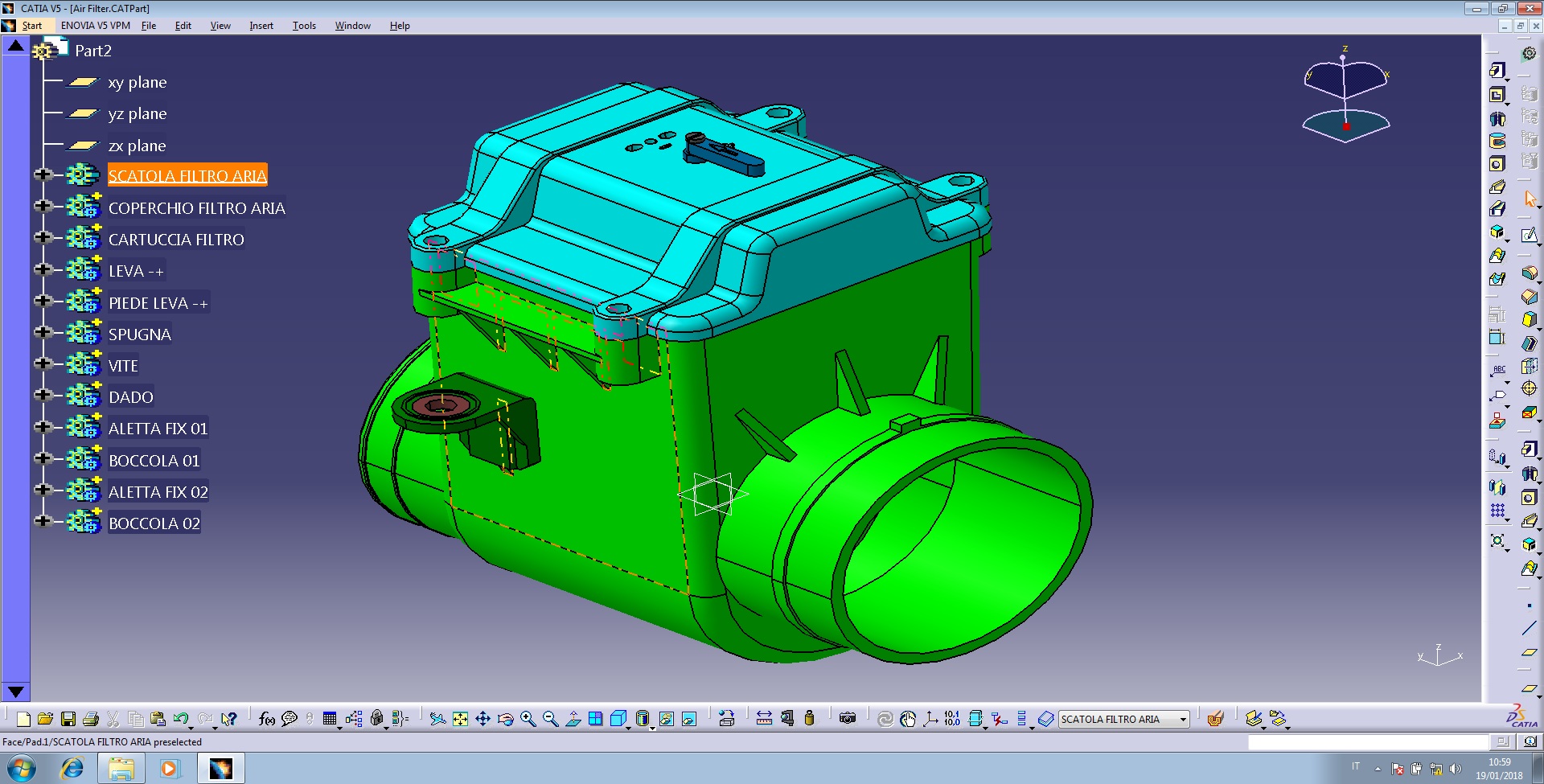Open Windows Explorer from the taskbar

121,769
